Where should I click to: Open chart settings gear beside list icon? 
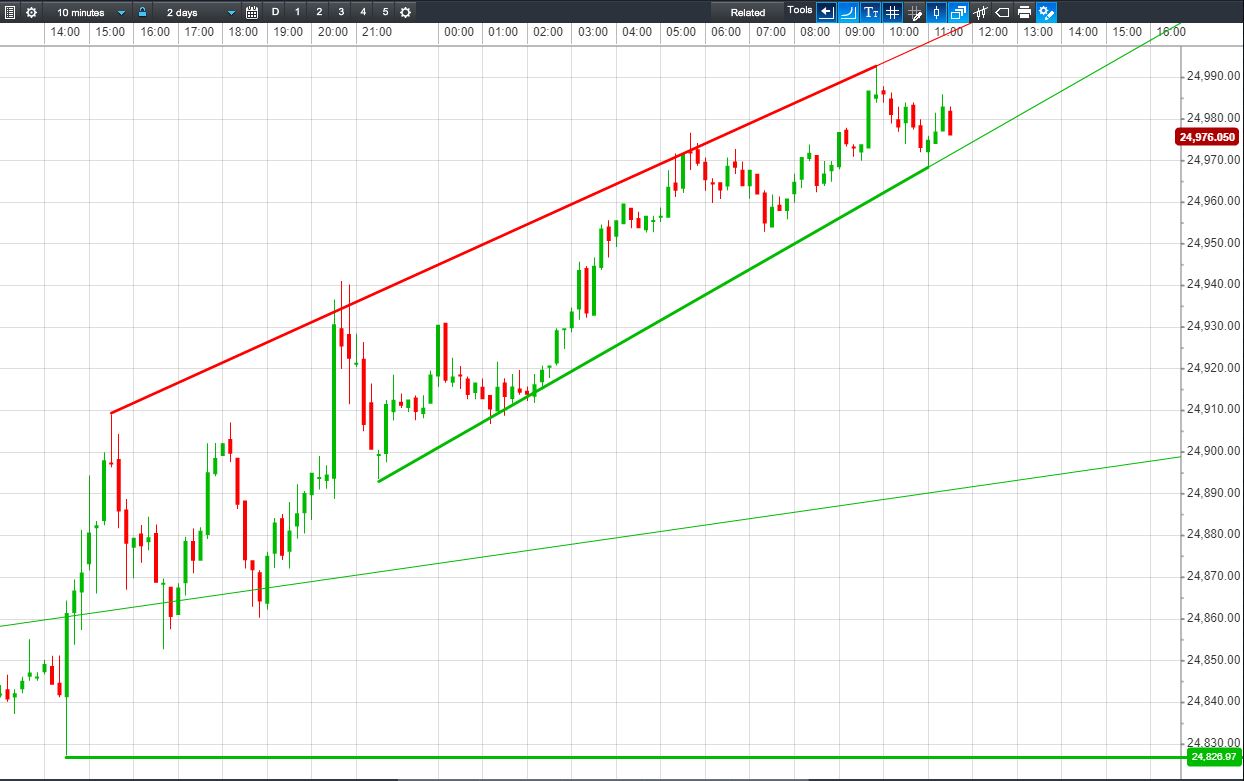click(31, 12)
